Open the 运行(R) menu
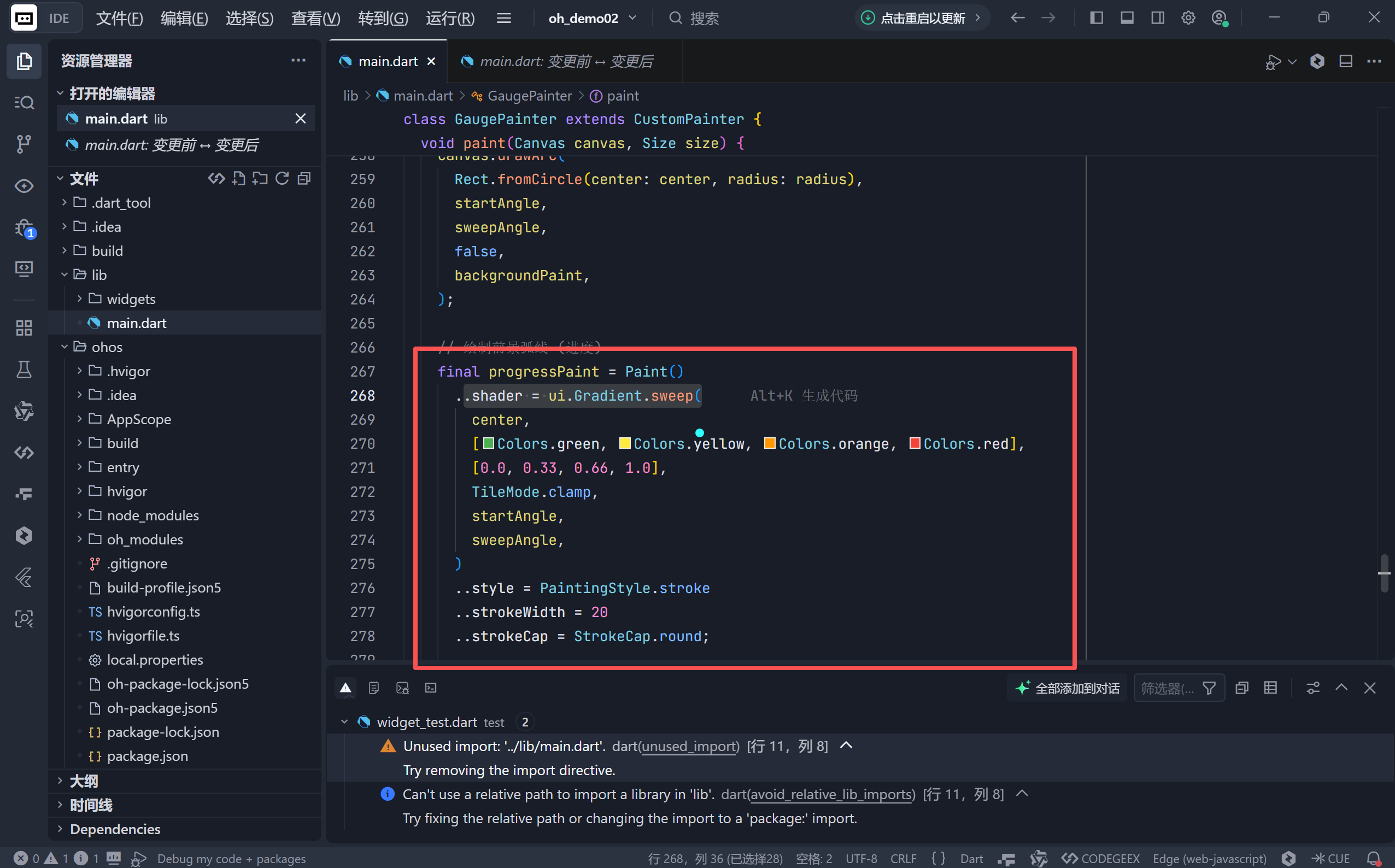 450,18
